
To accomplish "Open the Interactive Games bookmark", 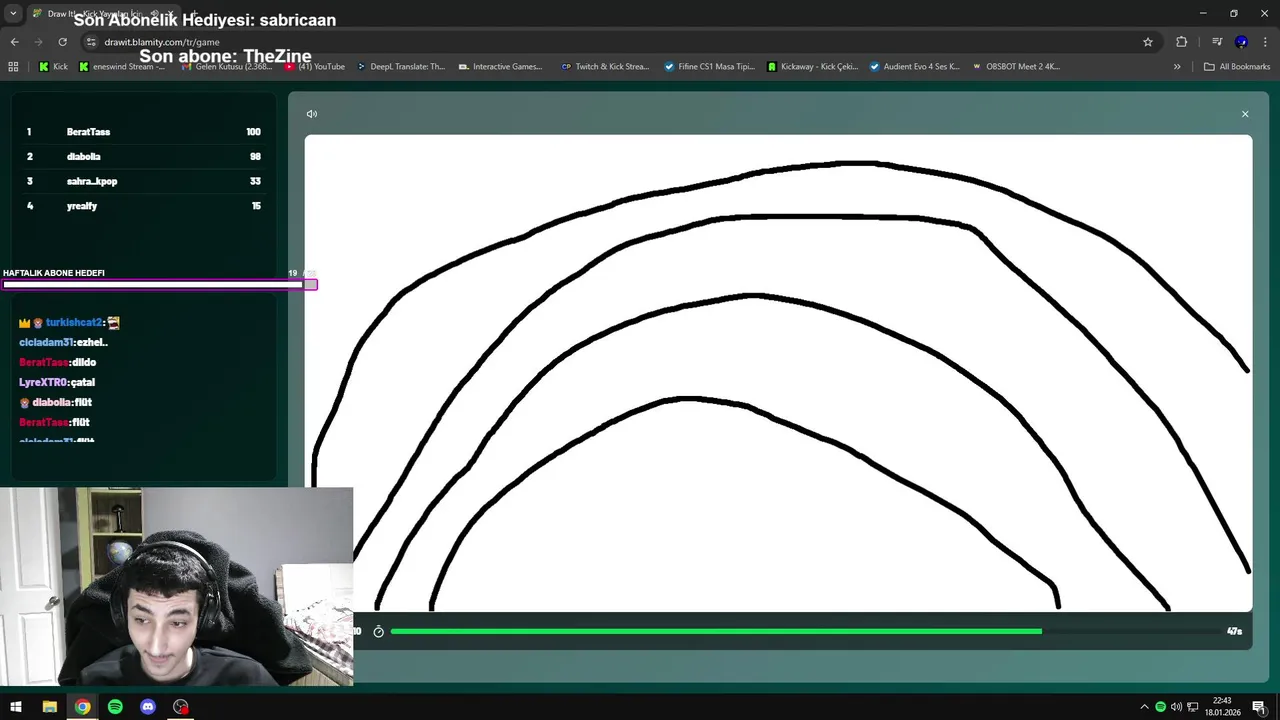I will pyautogui.click(x=500, y=67).
